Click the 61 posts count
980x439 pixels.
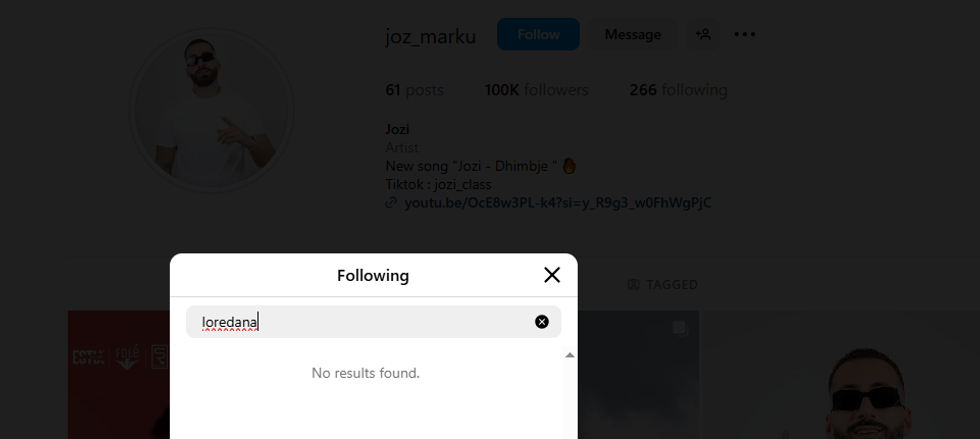tap(414, 90)
